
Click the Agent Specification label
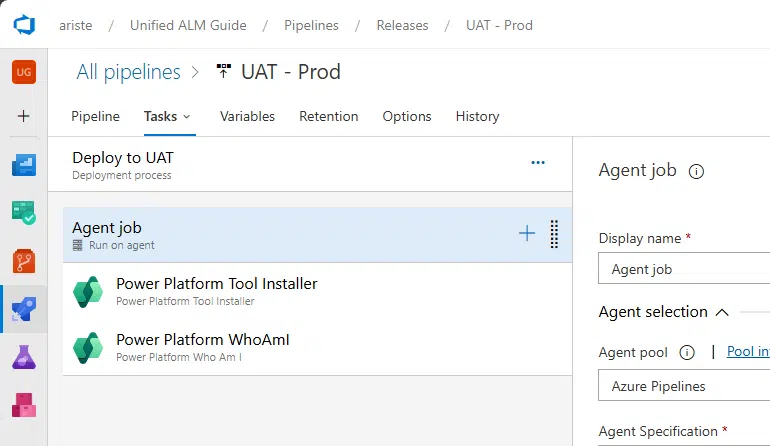click(x=658, y=431)
